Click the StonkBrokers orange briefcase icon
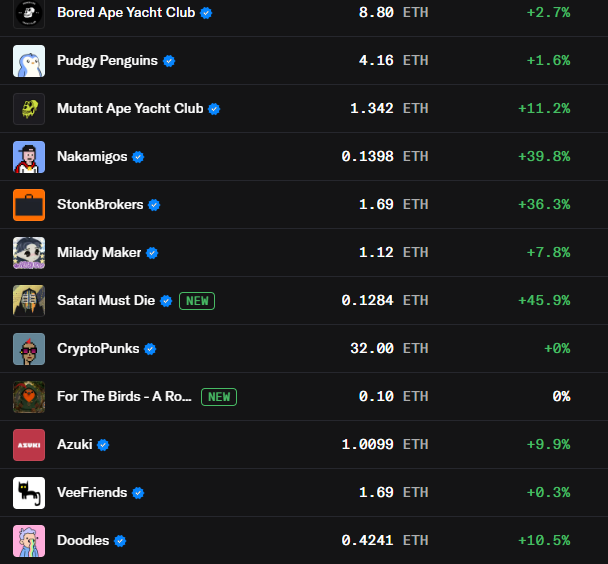The width and height of the screenshot is (608, 564). pyautogui.click(x=29, y=205)
